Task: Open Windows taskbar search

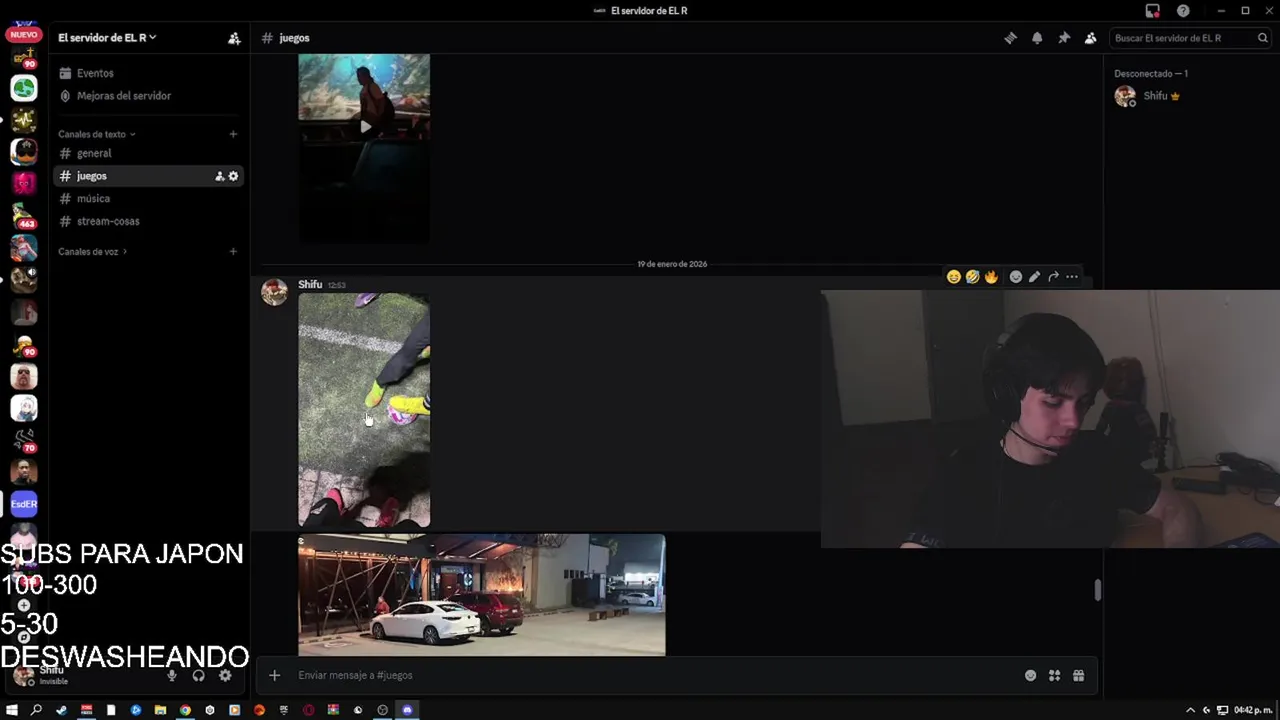Action: (37, 710)
